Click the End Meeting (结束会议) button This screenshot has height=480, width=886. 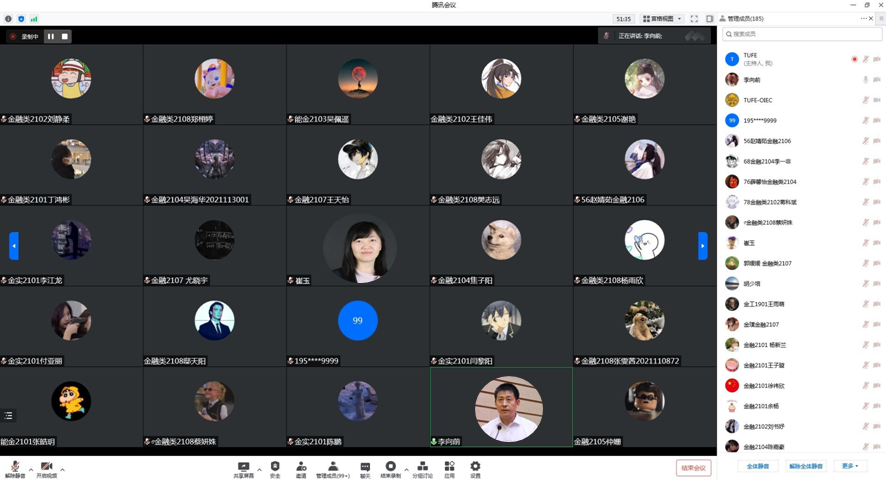click(693, 468)
